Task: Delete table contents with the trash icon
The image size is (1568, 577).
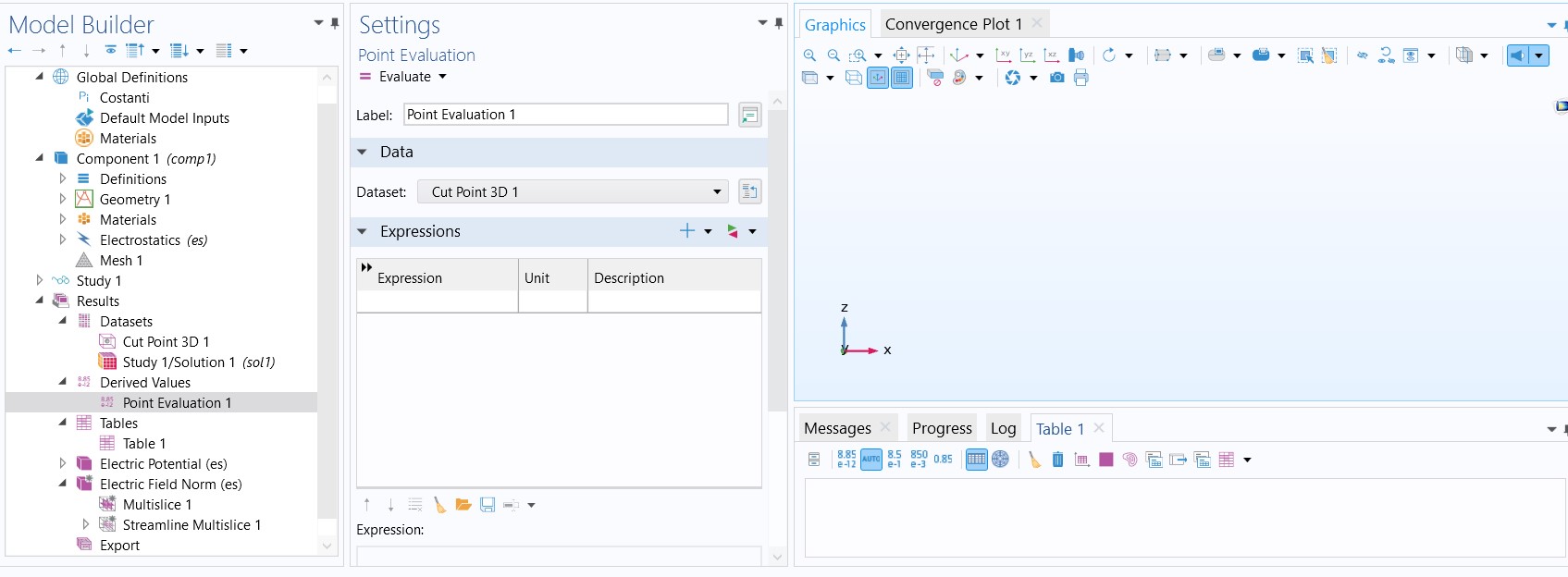Action: (1057, 460)
